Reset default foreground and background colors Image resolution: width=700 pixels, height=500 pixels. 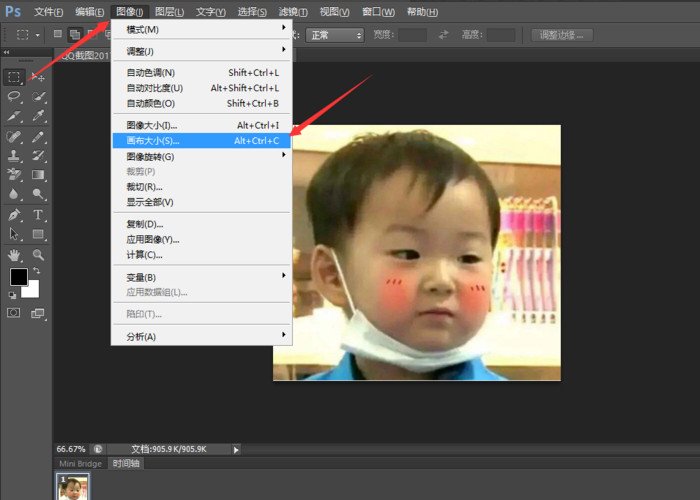click(12, 295)
